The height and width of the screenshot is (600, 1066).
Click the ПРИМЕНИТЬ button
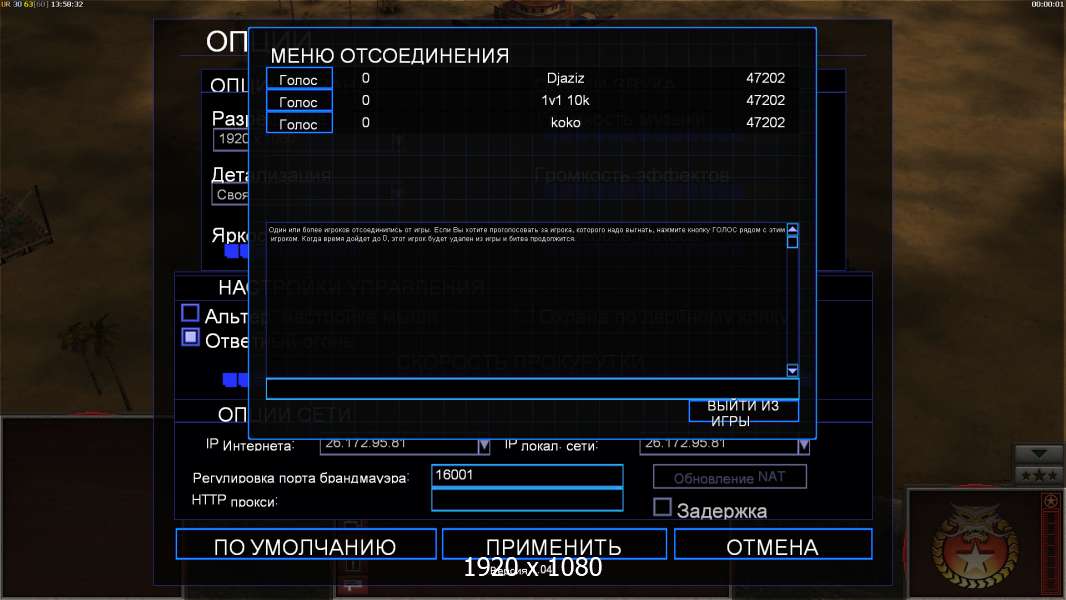pyautogui.click(x=553, y=545)
